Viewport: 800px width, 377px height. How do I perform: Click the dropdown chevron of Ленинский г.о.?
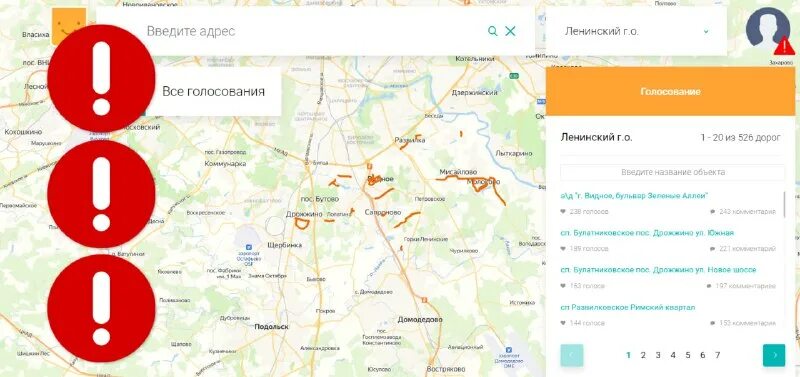(x=706, y=31)
